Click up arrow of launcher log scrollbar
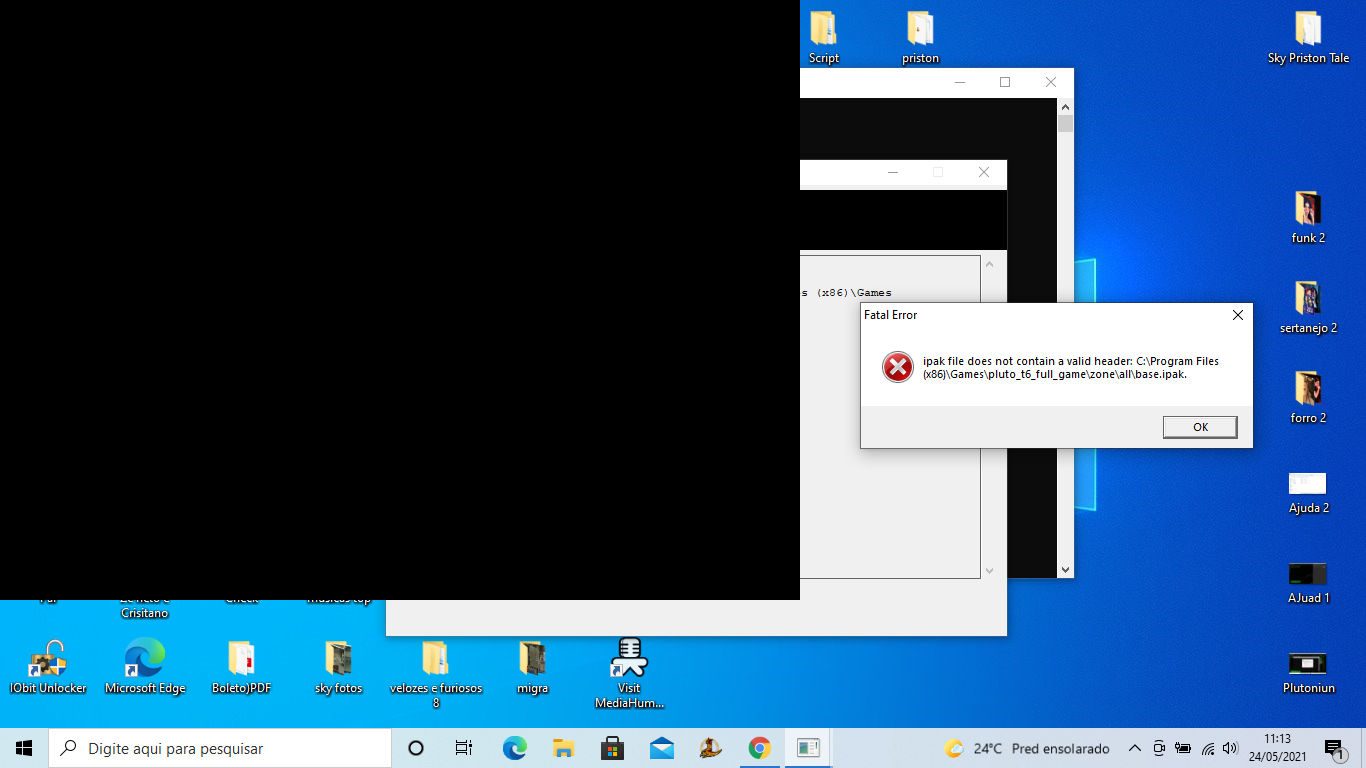The height and width of the screenshot is (768, 1366). pyautogui.click(x=989, y=265)
